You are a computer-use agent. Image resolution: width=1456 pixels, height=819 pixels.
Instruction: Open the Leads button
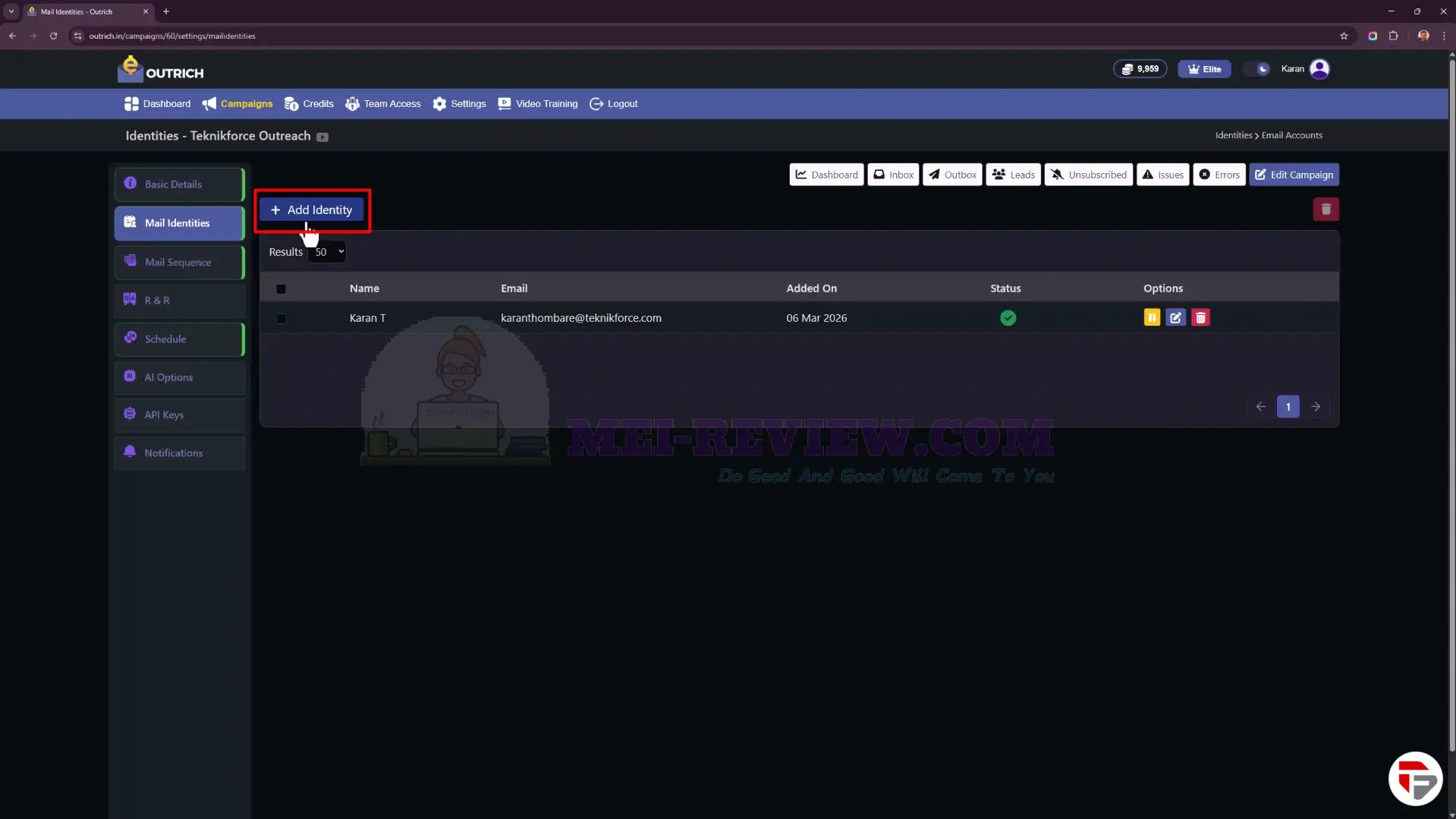coord(1013,175)
